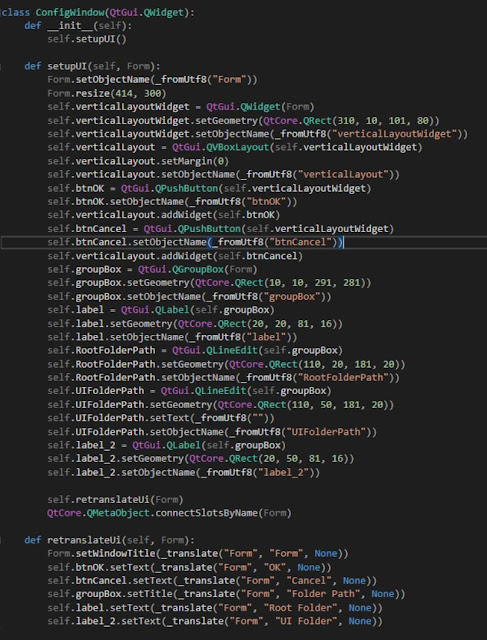The image size is (487, 640).
Task: Click groupBox.setObjectName "groupBox" line
Action: coord(189,296)
